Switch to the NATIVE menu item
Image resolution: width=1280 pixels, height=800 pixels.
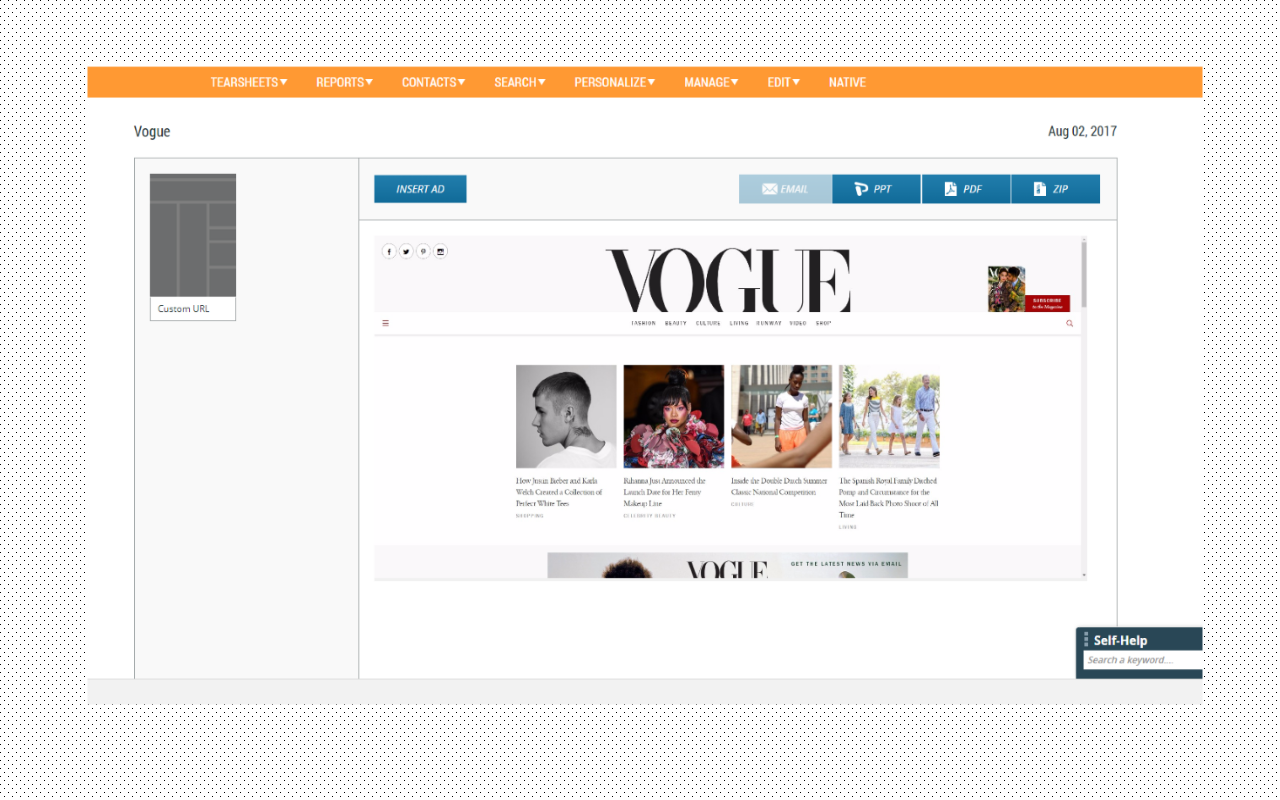click(x=847, y=82)
